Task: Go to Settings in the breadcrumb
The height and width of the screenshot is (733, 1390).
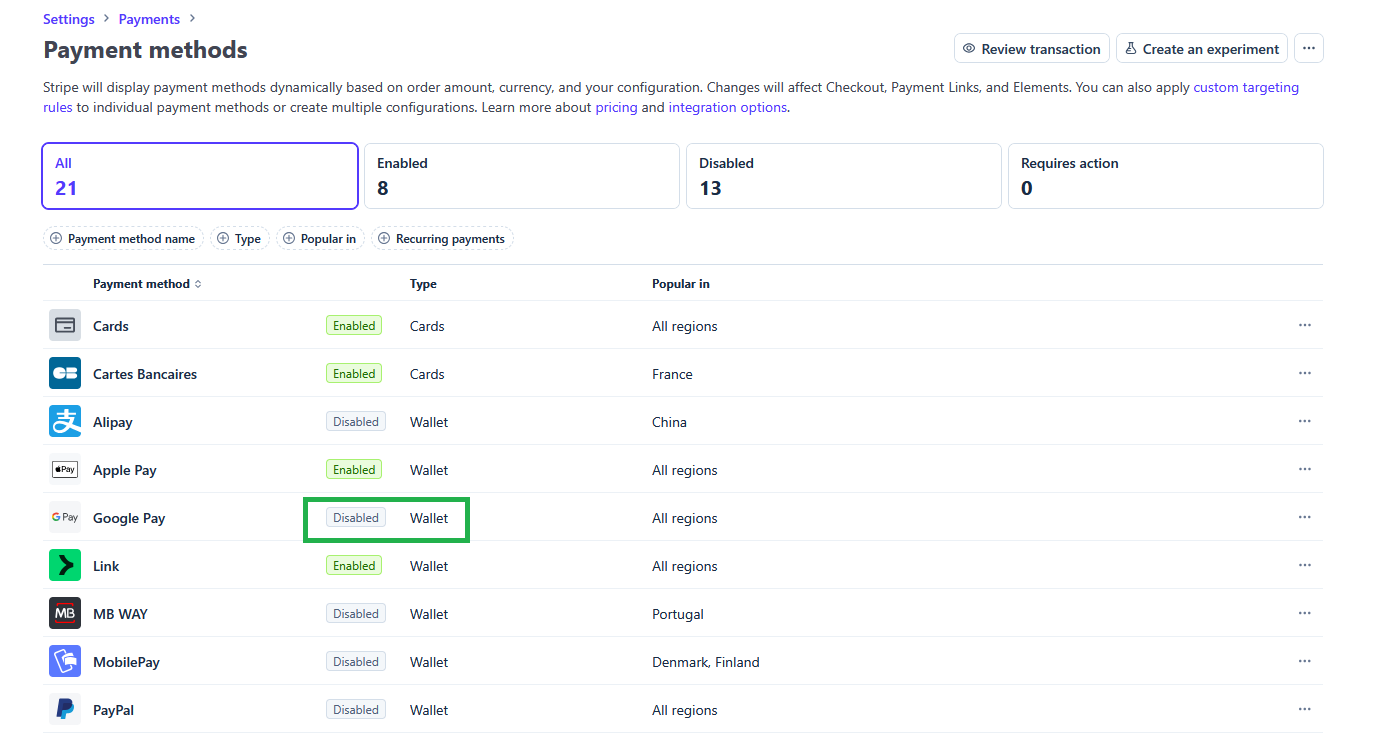Action: (x=69, y=19)
